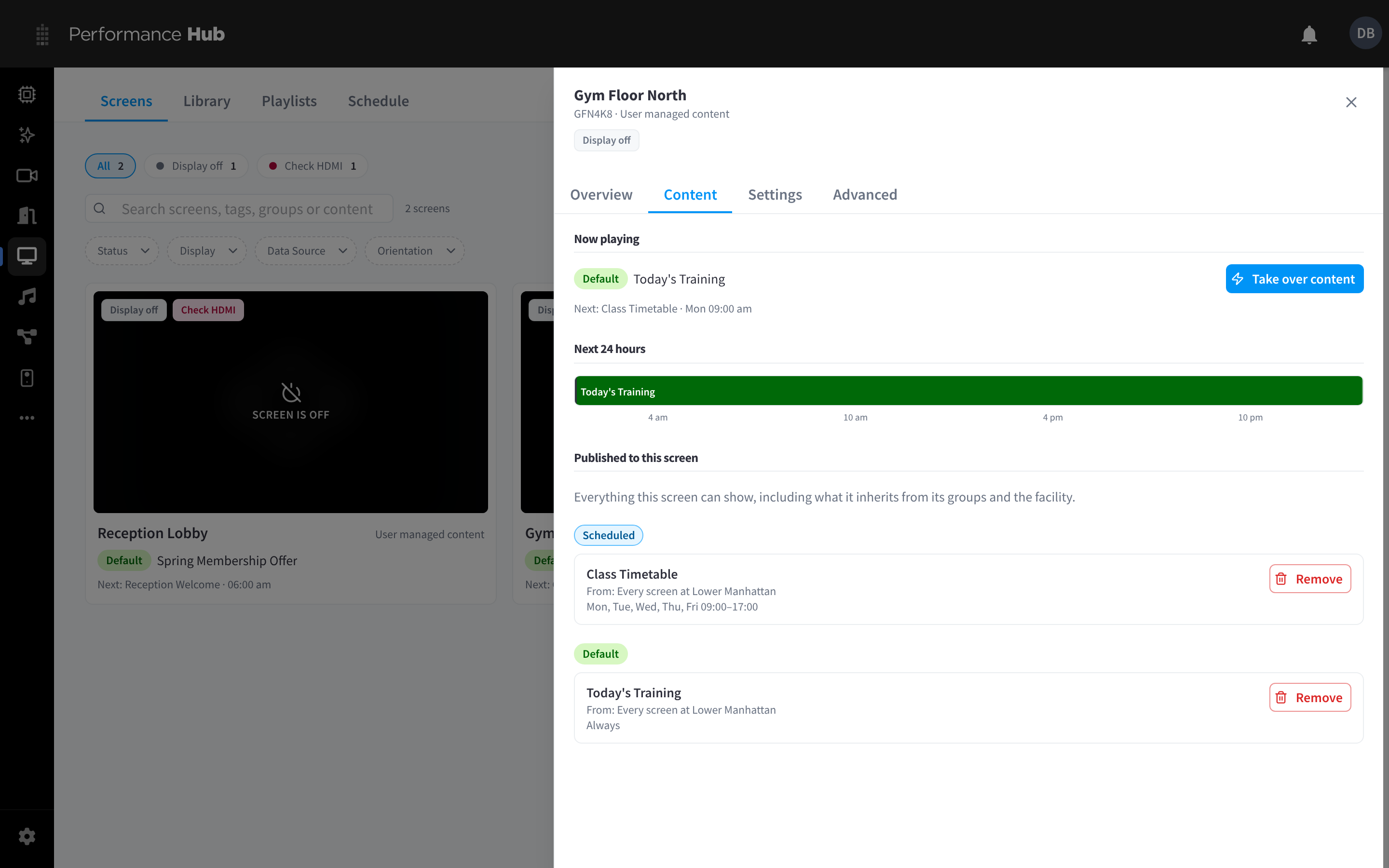This screenshot has width=1389, height=868.
Task: Click the Performance Hub logo
Action: tap(146, 34)
